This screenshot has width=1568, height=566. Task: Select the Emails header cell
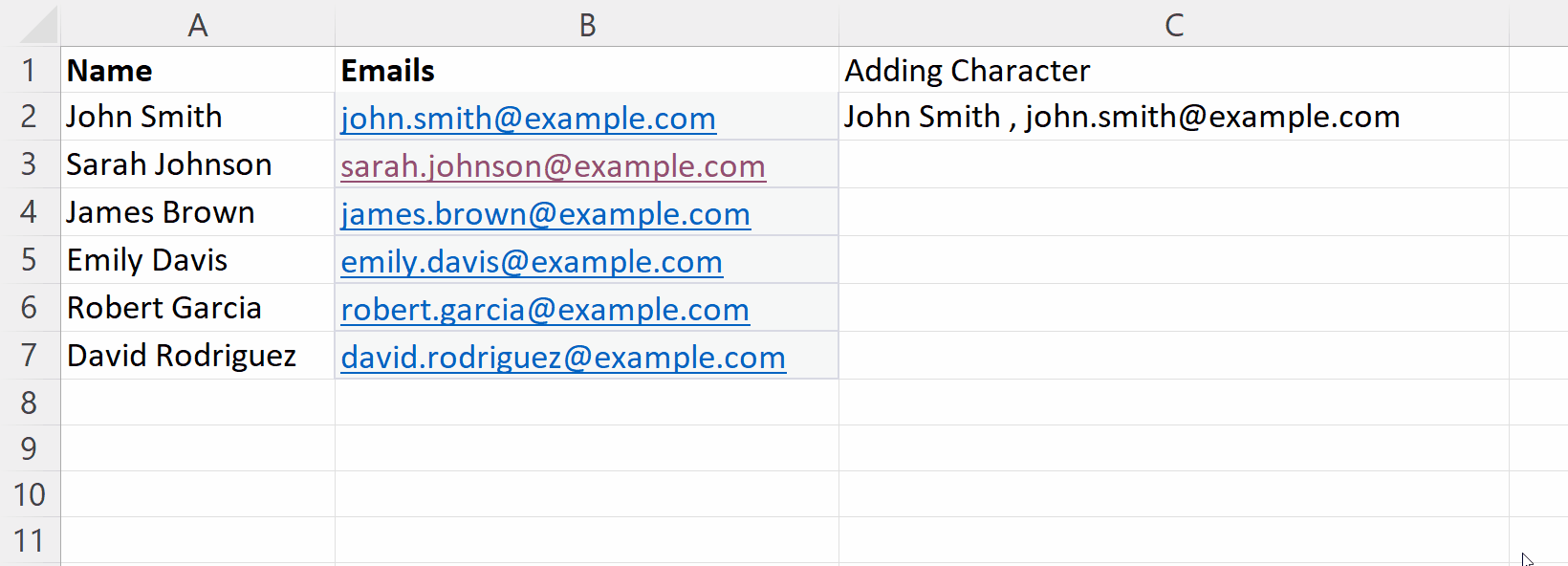587,70
